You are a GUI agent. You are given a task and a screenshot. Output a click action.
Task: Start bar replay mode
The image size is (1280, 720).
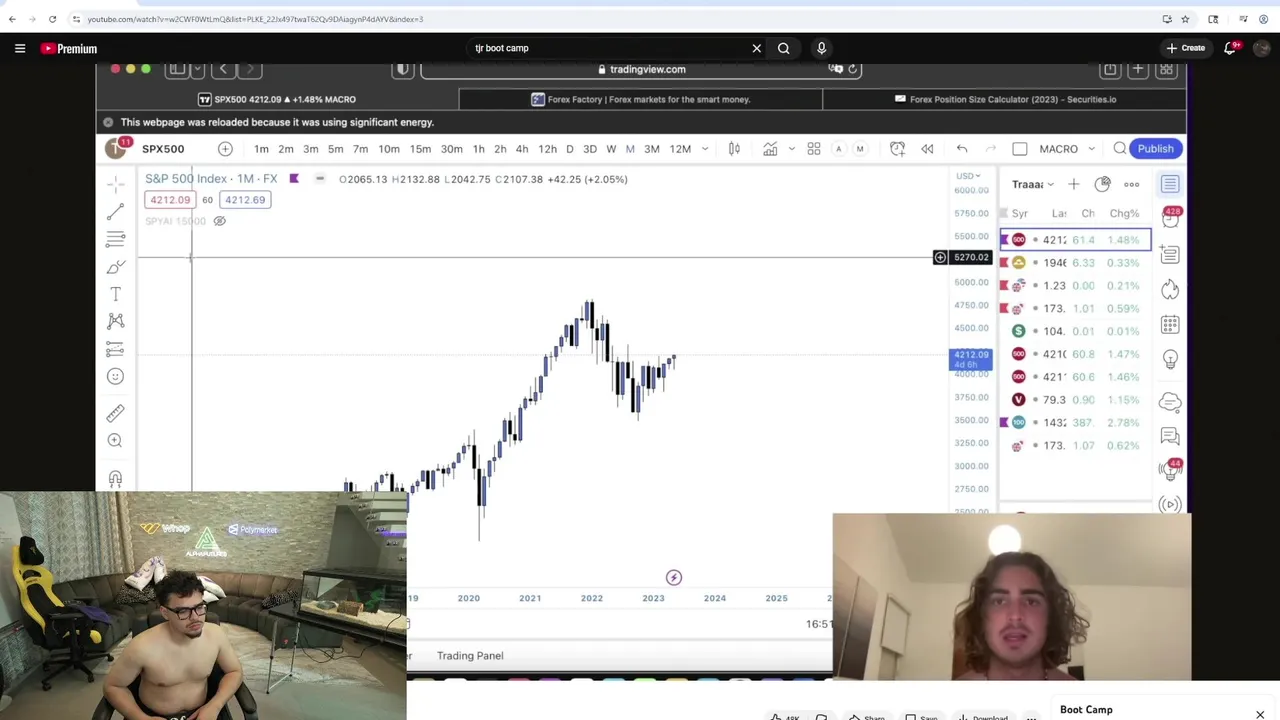(927, 149)
